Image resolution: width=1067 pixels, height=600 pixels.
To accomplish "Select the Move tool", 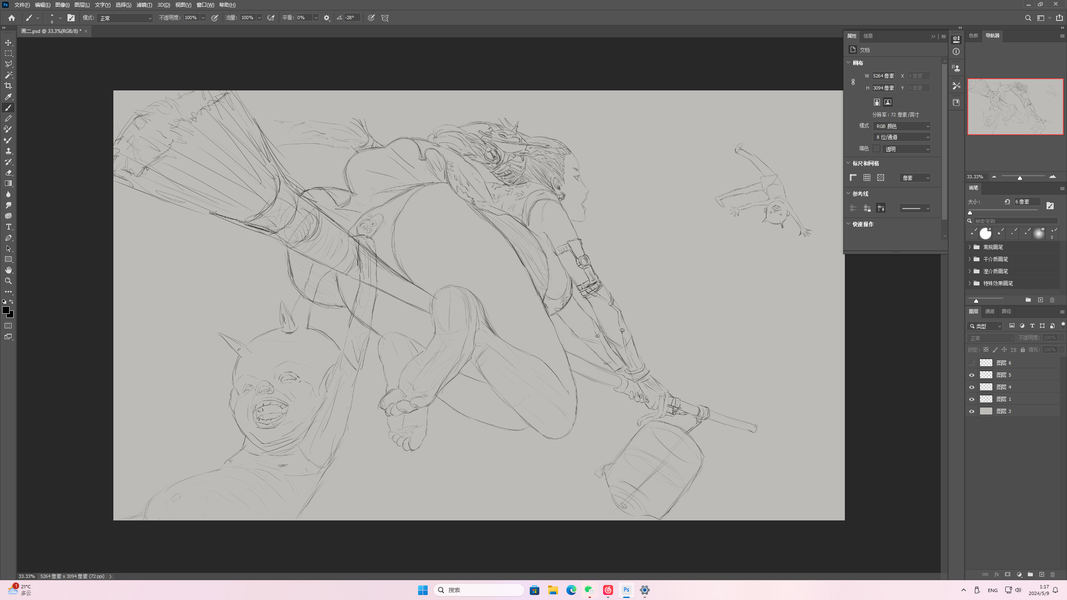I will click(x=8, y=42).
